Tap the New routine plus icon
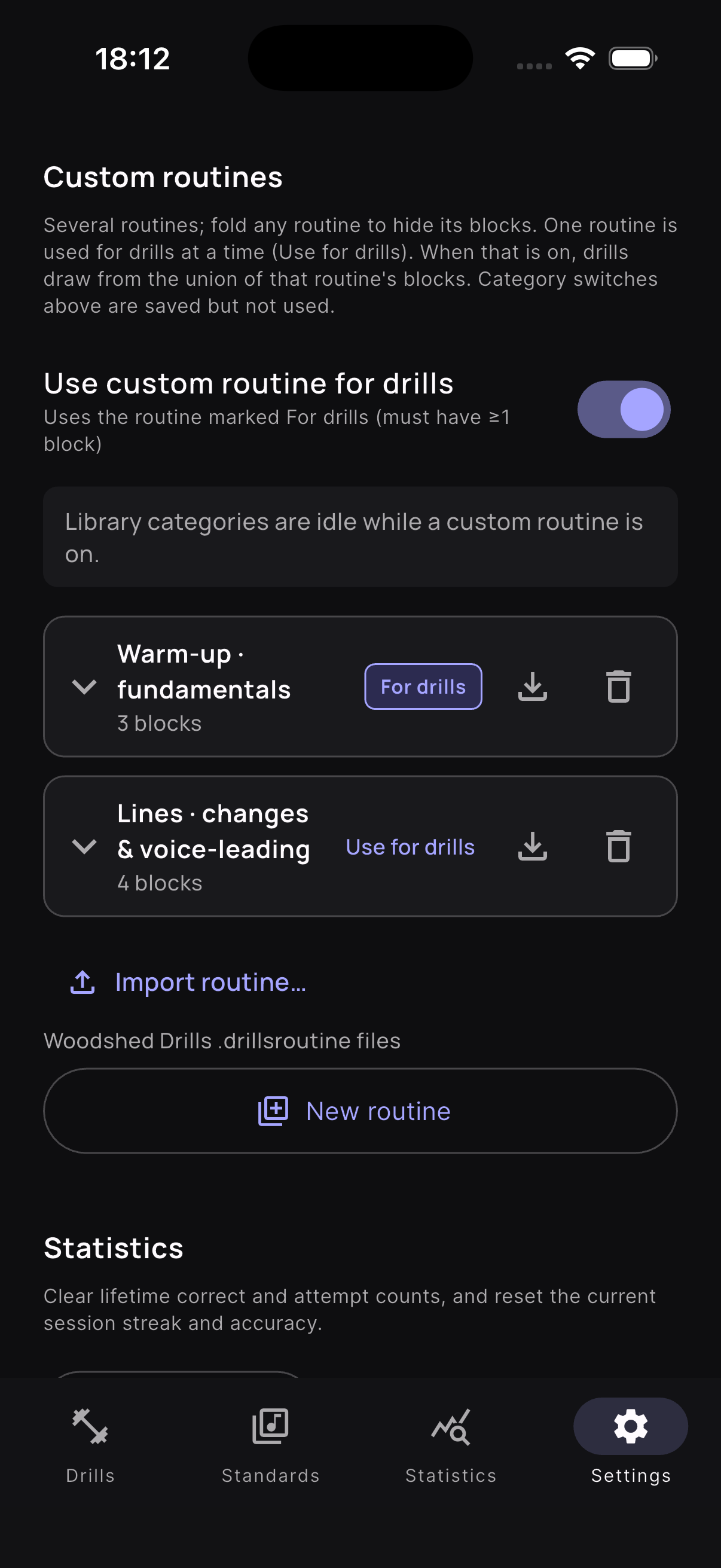Screen dimensions: 721x1568 273,1111
